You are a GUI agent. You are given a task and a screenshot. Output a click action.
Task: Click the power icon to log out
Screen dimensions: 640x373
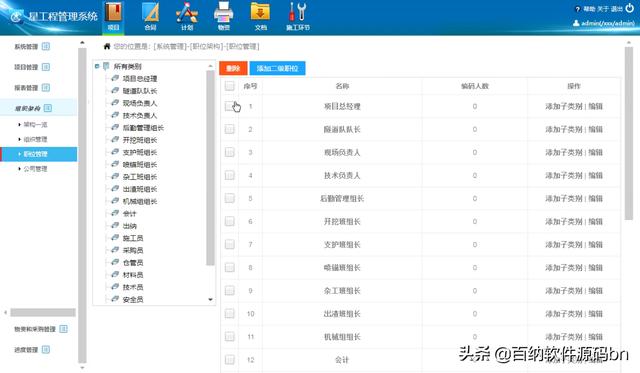[x=630, y=8]
